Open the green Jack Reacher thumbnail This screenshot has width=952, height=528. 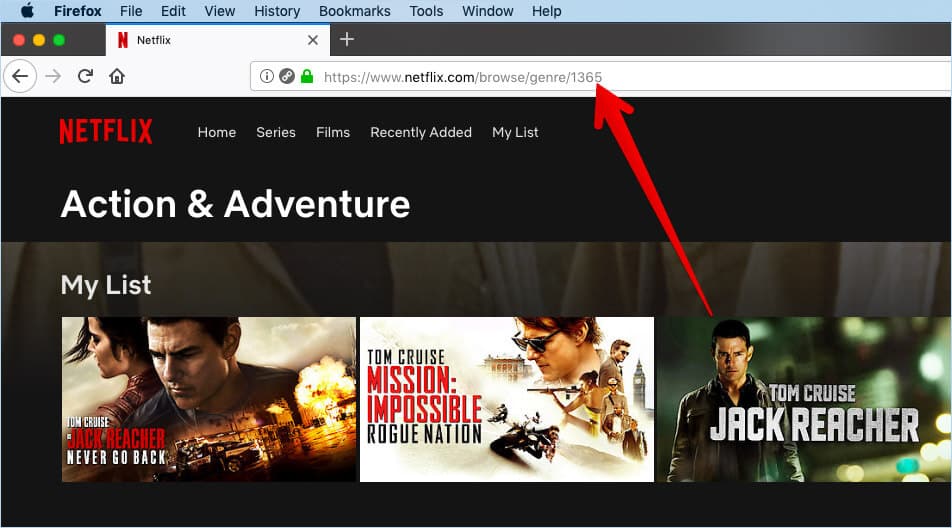point(805,399)
